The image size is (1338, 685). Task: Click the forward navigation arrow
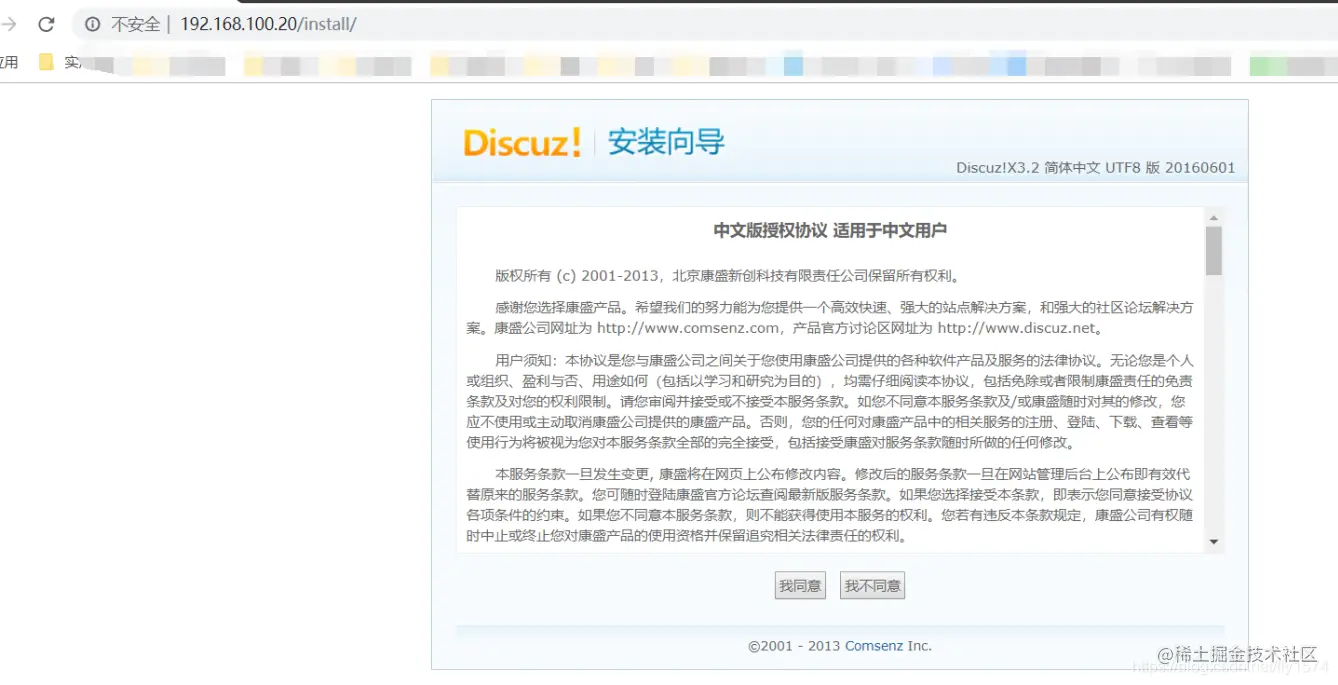coord(9,24)
